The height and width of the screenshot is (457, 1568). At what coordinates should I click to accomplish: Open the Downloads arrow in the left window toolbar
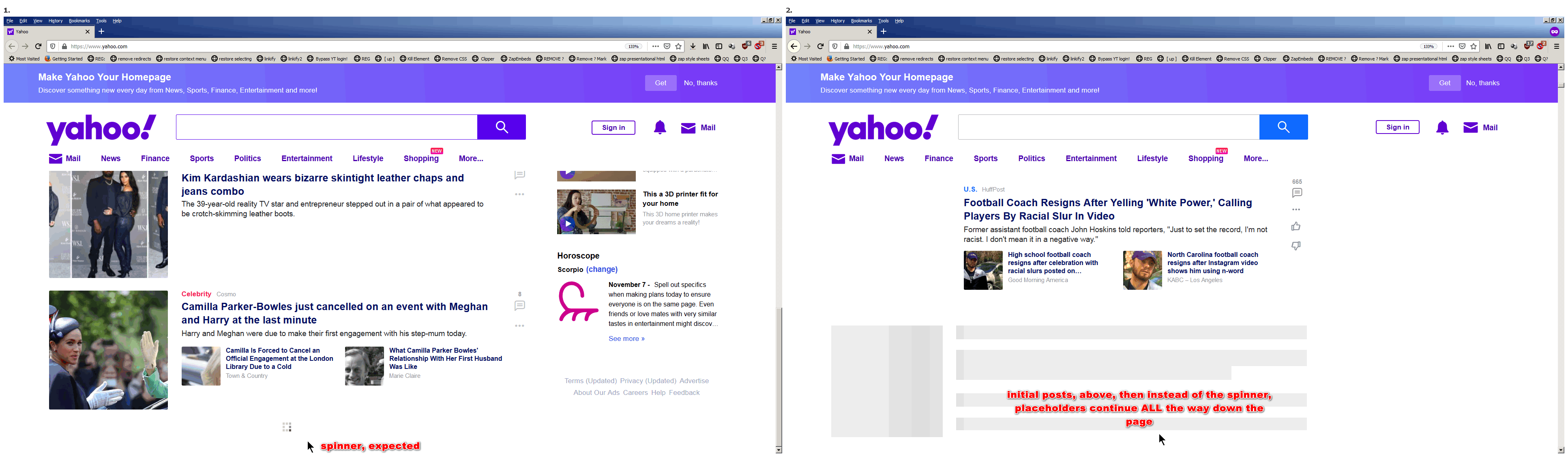coord(693,46)
